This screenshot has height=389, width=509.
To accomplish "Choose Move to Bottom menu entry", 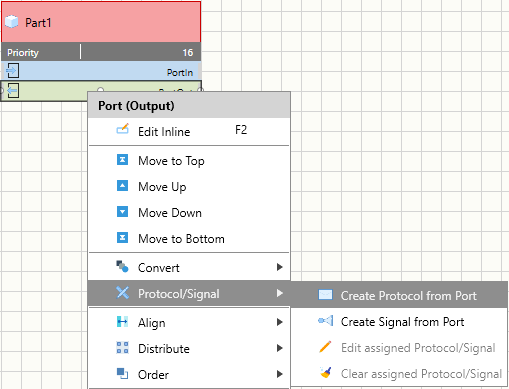I will pos(189,238).
